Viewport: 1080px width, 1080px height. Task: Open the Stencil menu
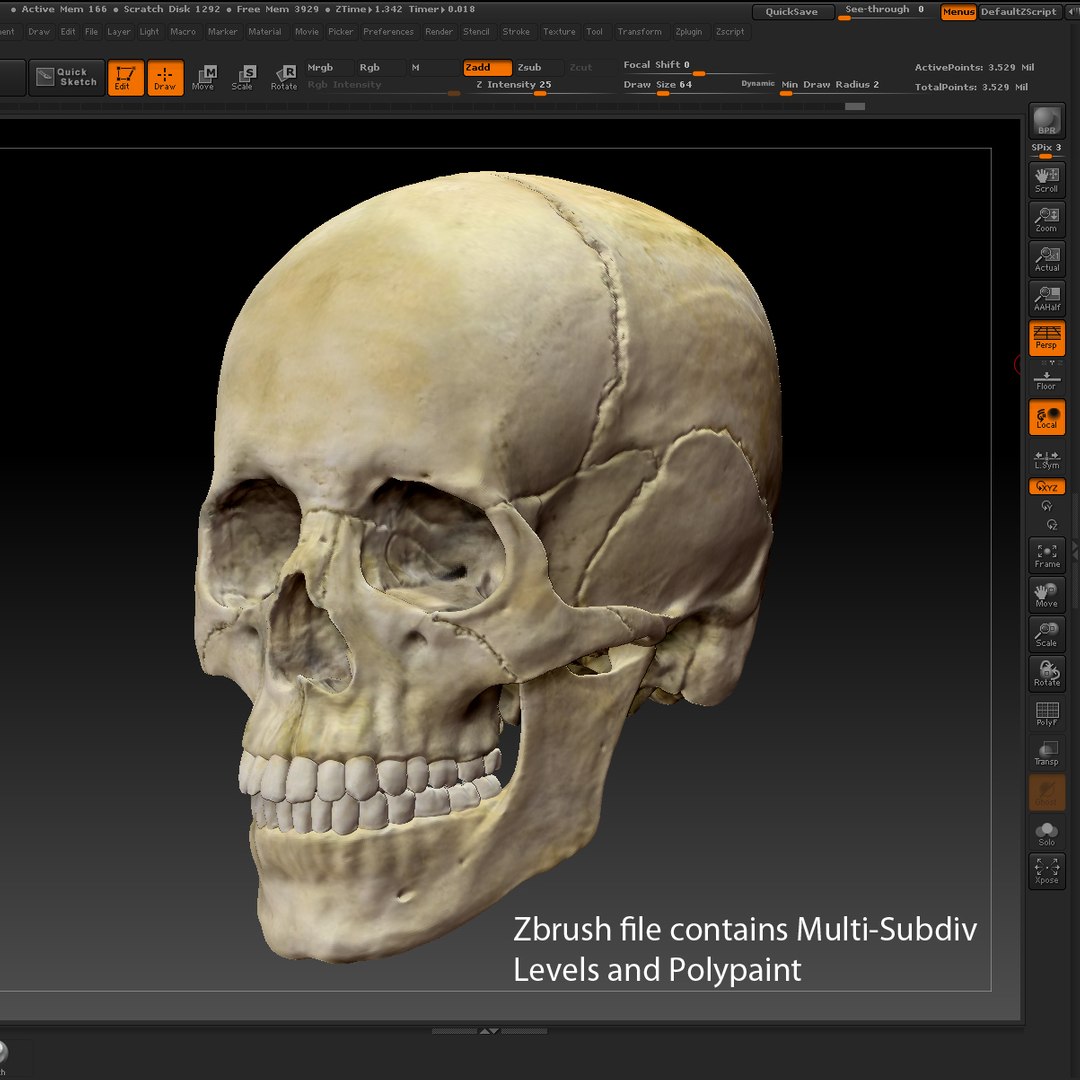click(x=476, y=32)
